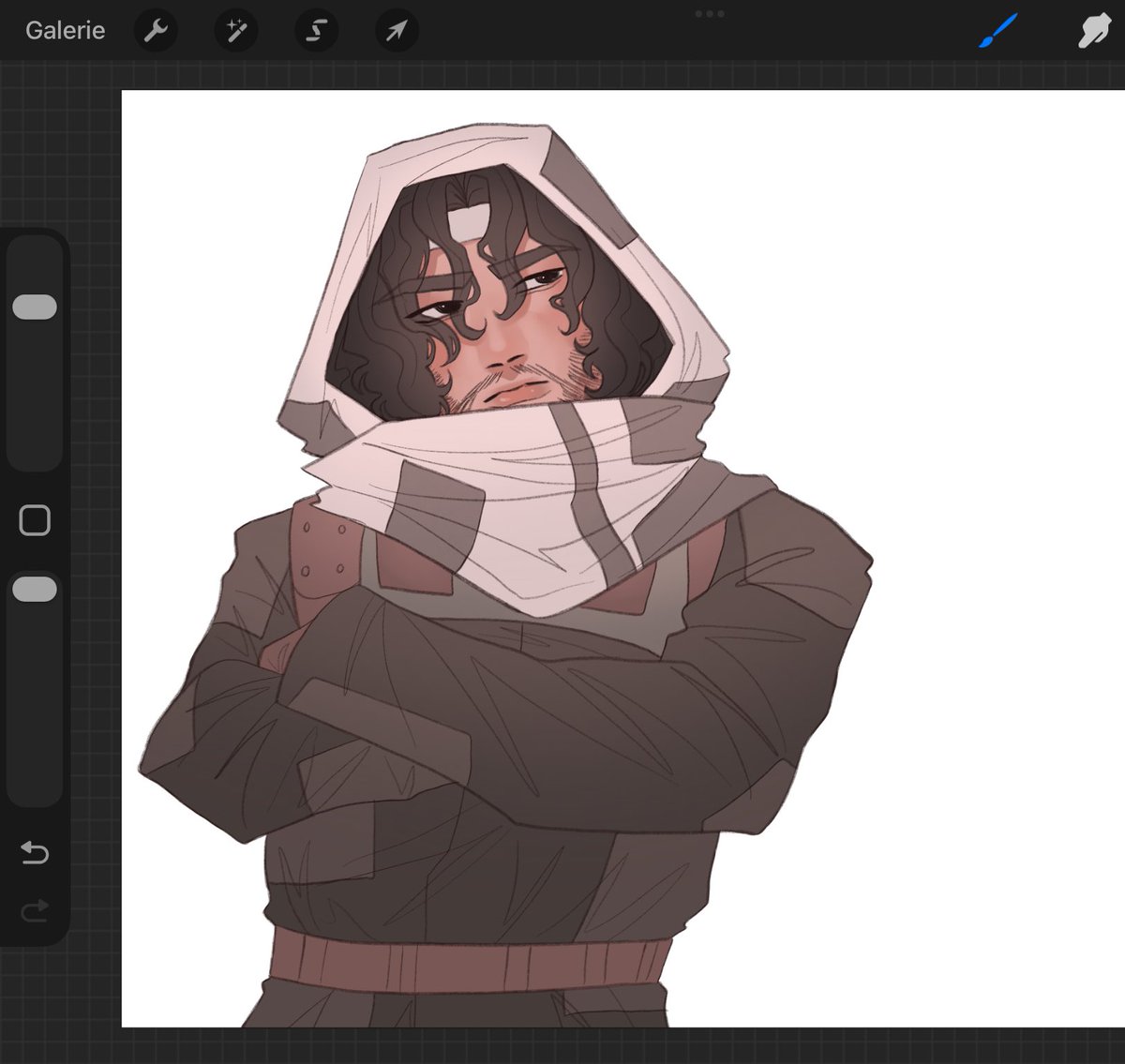
Task: Toggle the eyedropper with the sidebar square
Action: click(x=34, y=519)
